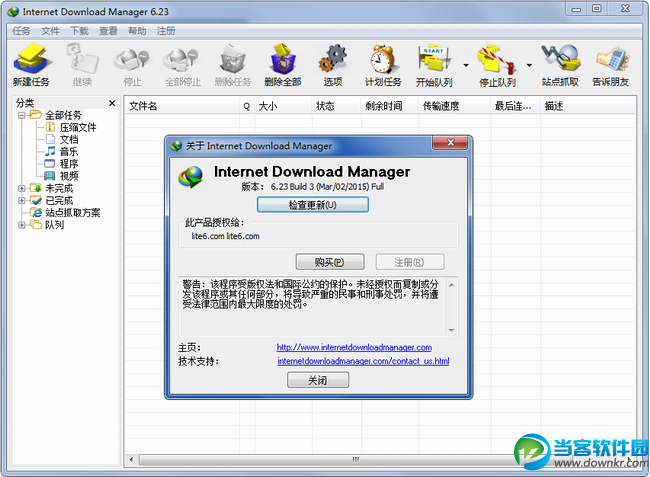Open the 文件 menu
Viewport: 650px width, 477px height.
50,31
